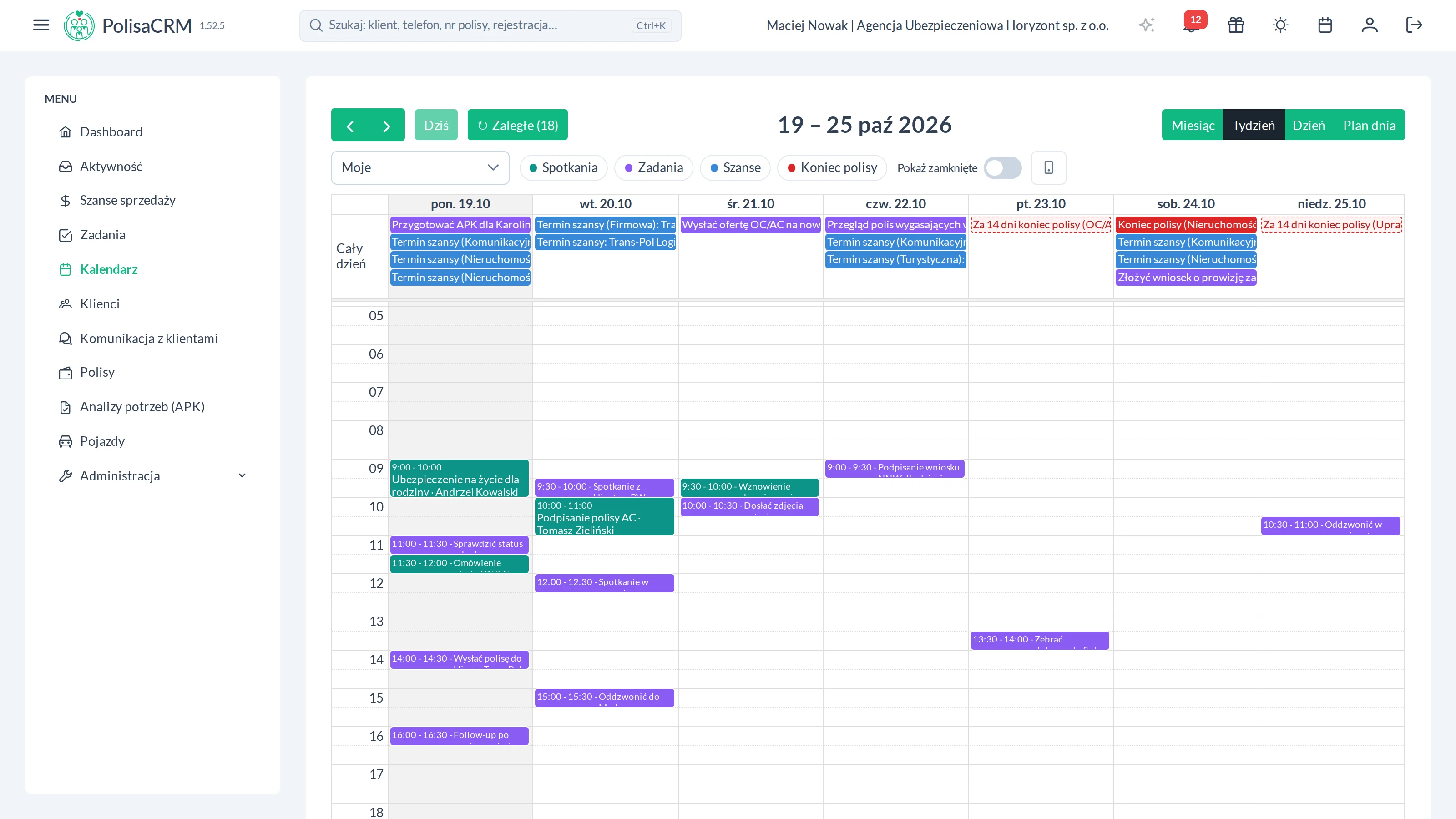Image resolution: width=1456 pixels, height=819 pixels.
Task: Open 9:00 Ubezpieczenie na życie Andrzej Kowalski event
Action: 460,478
